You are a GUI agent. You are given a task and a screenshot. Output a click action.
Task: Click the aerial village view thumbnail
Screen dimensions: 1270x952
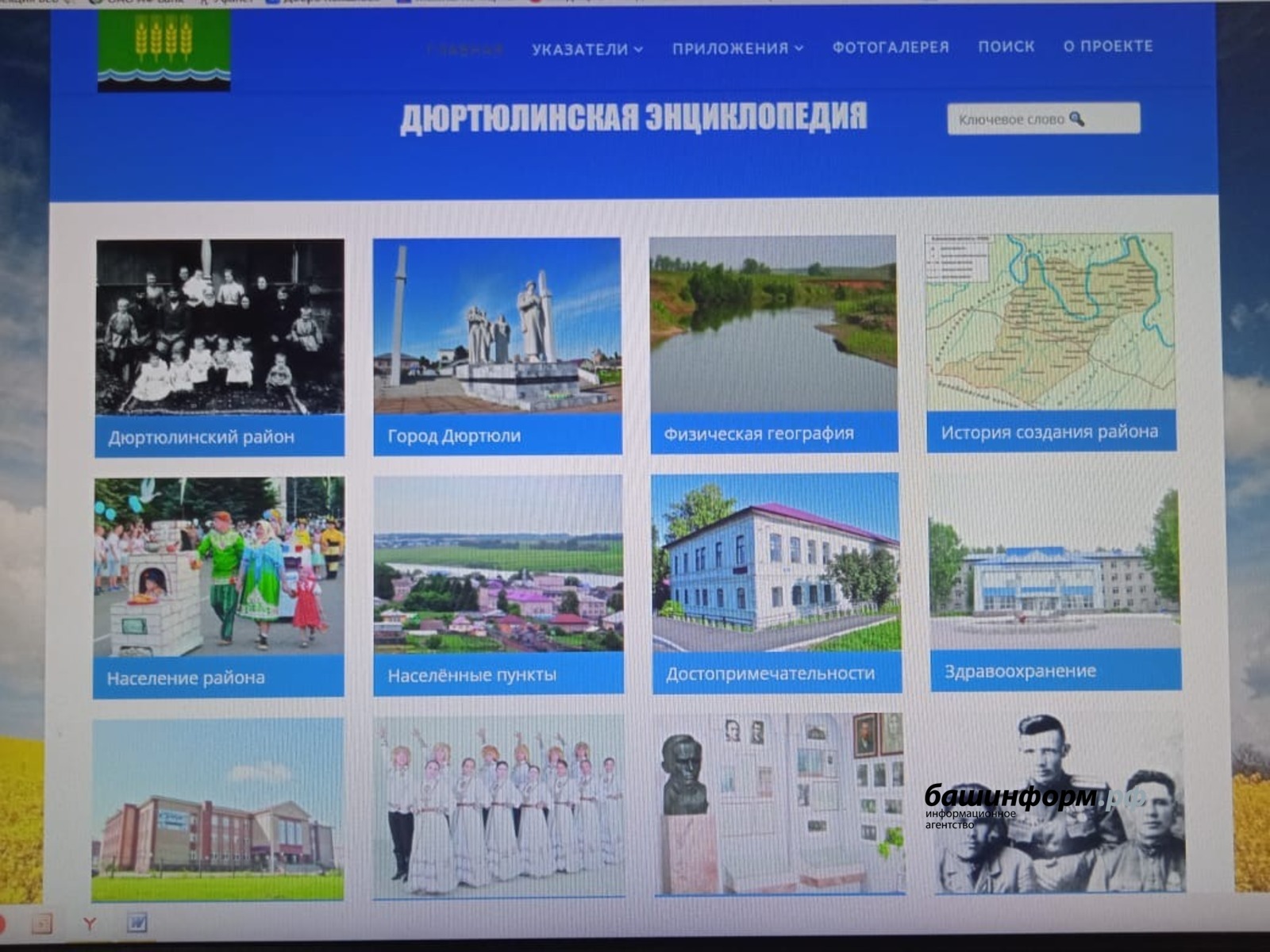click(498, 565)
